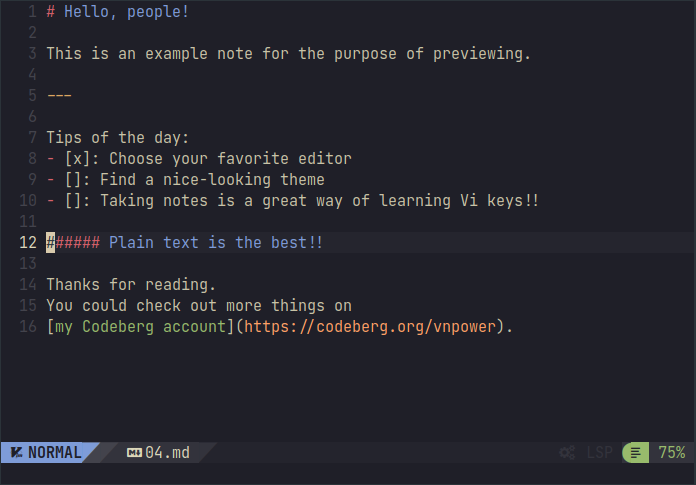
Task: Click the Markdown filetype icon beside 04.md
Action: [x=134, y=453]
